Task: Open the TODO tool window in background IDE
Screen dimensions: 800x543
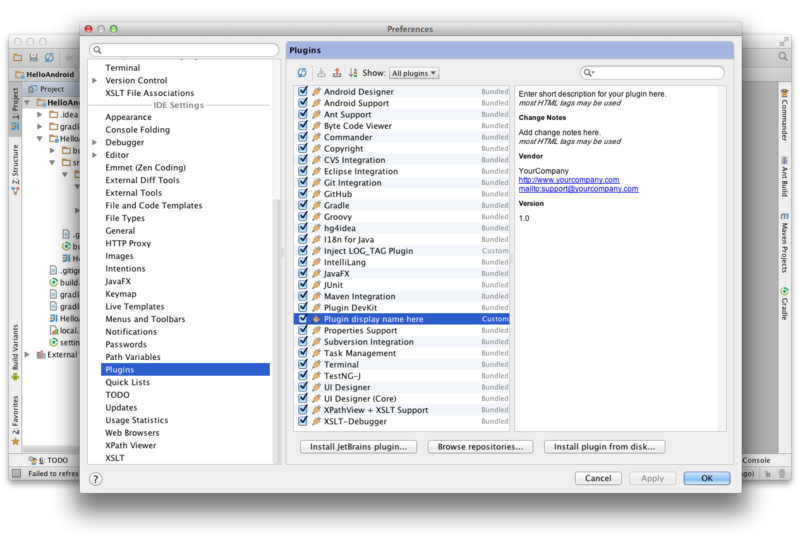Action: pyautogui.click(x=49, y=460)
